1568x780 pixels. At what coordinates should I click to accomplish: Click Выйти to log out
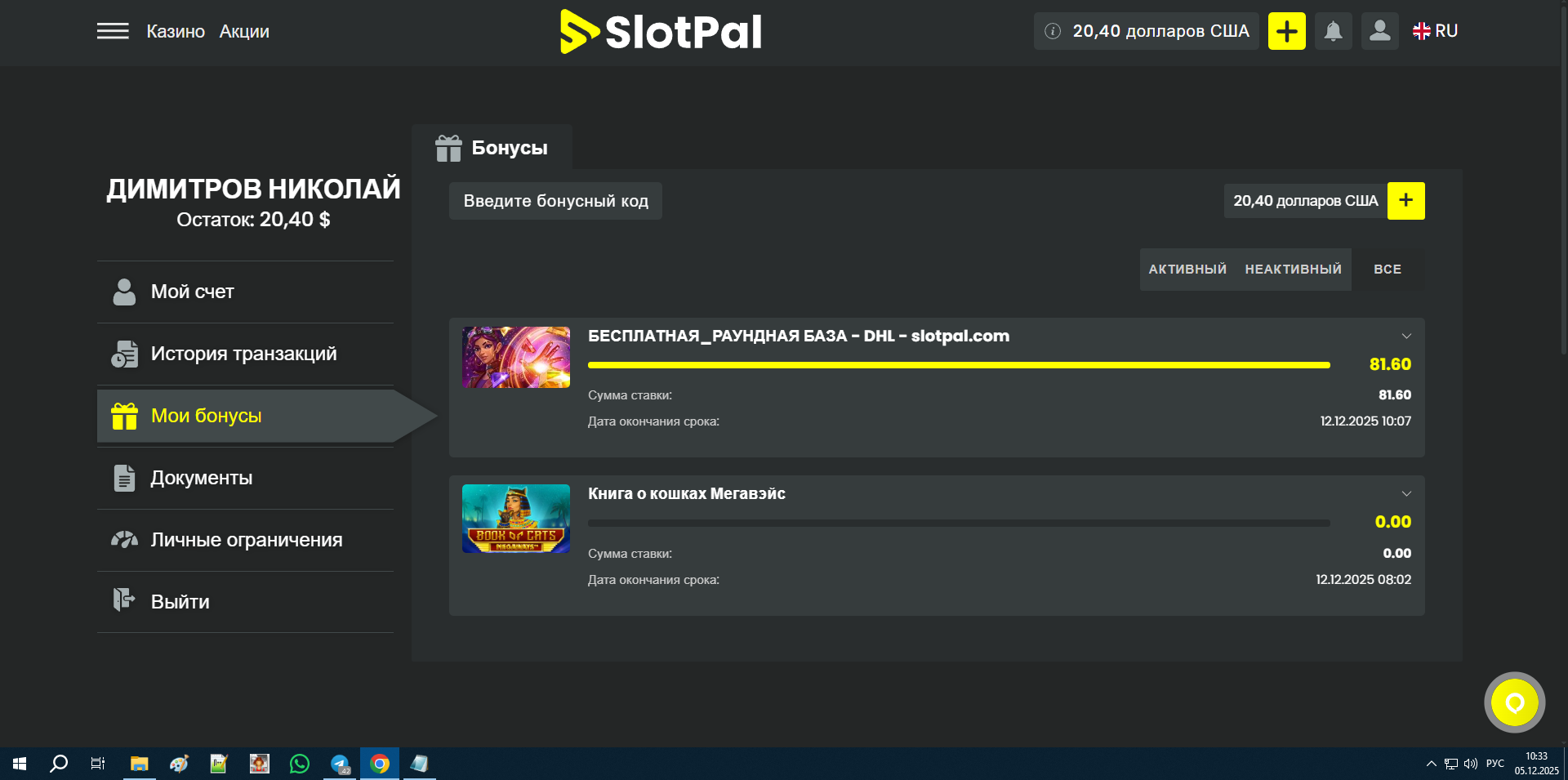coord(180,602)
